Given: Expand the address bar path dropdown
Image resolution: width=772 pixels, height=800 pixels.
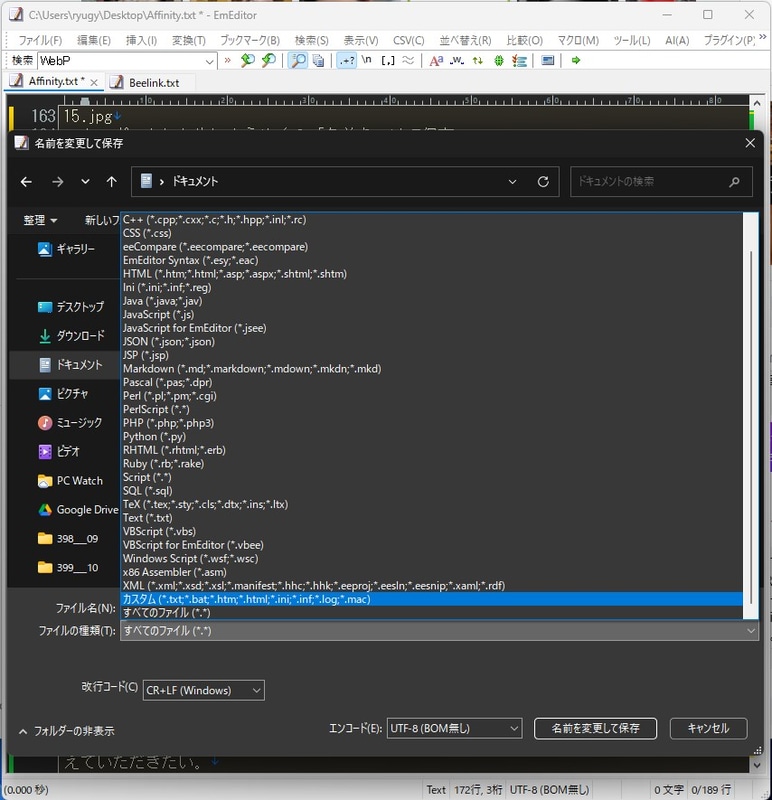Looking at the screenshot, I should coord(512,182).
